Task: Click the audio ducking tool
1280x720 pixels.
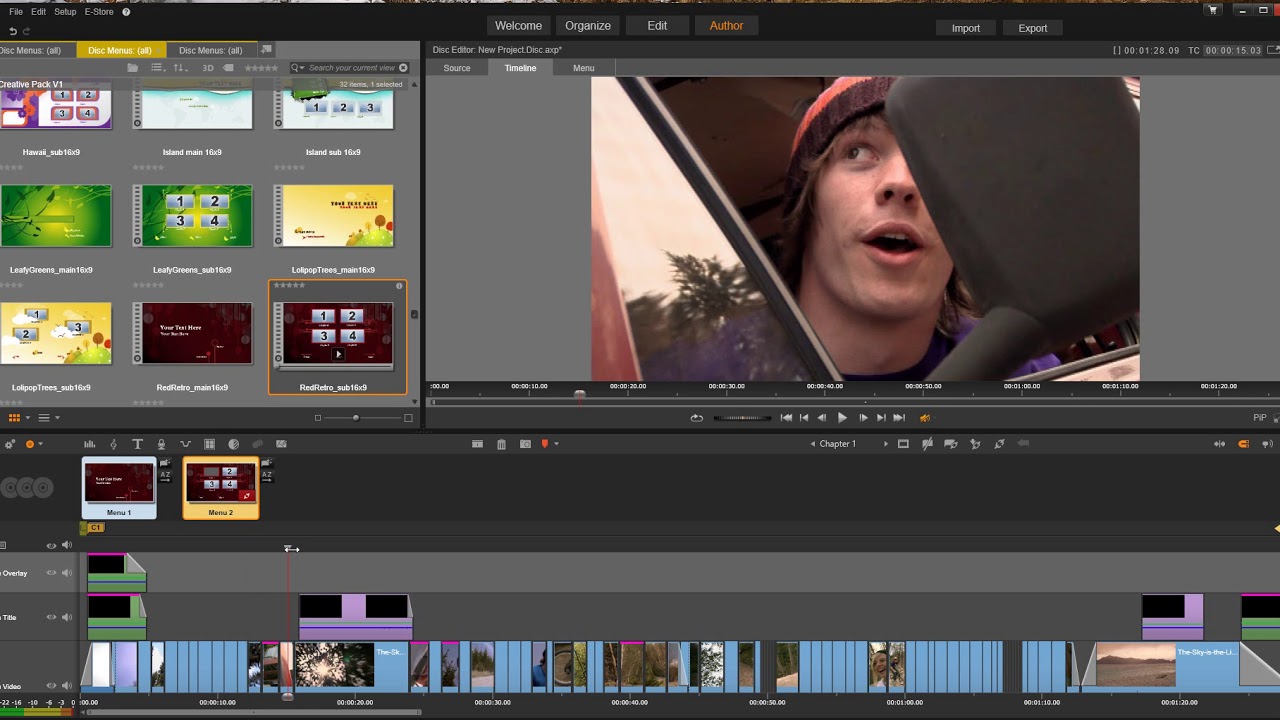Action: point(185,444)
